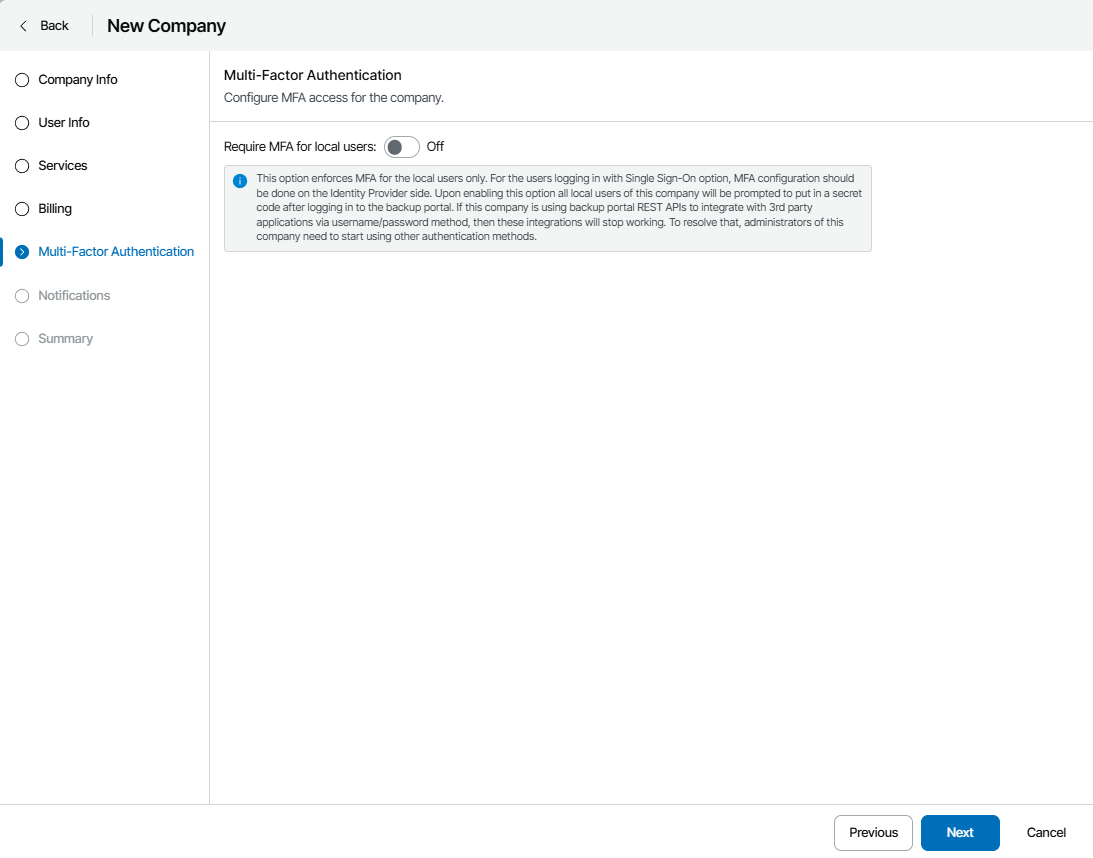Enable Require MFA for local users toggle
The height and width of the screenshot is (858, 1093).
[x=401, y=147]
